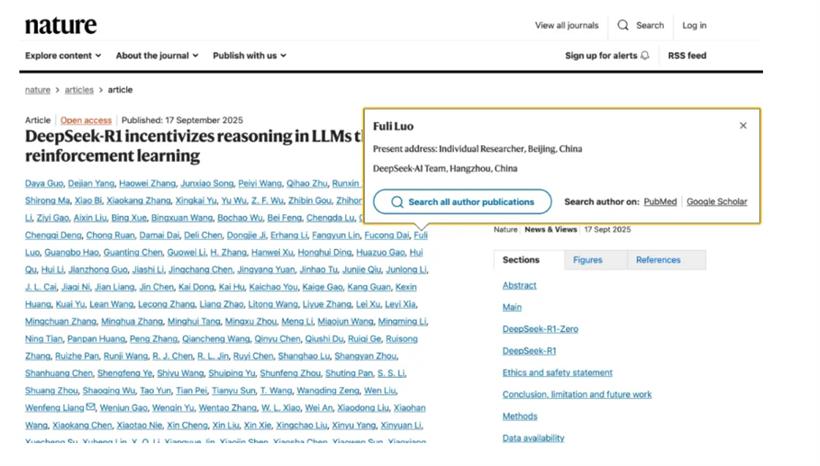The image size is (820, 466).
Task: Click author Wenfeng Liang
Action: 54,408
